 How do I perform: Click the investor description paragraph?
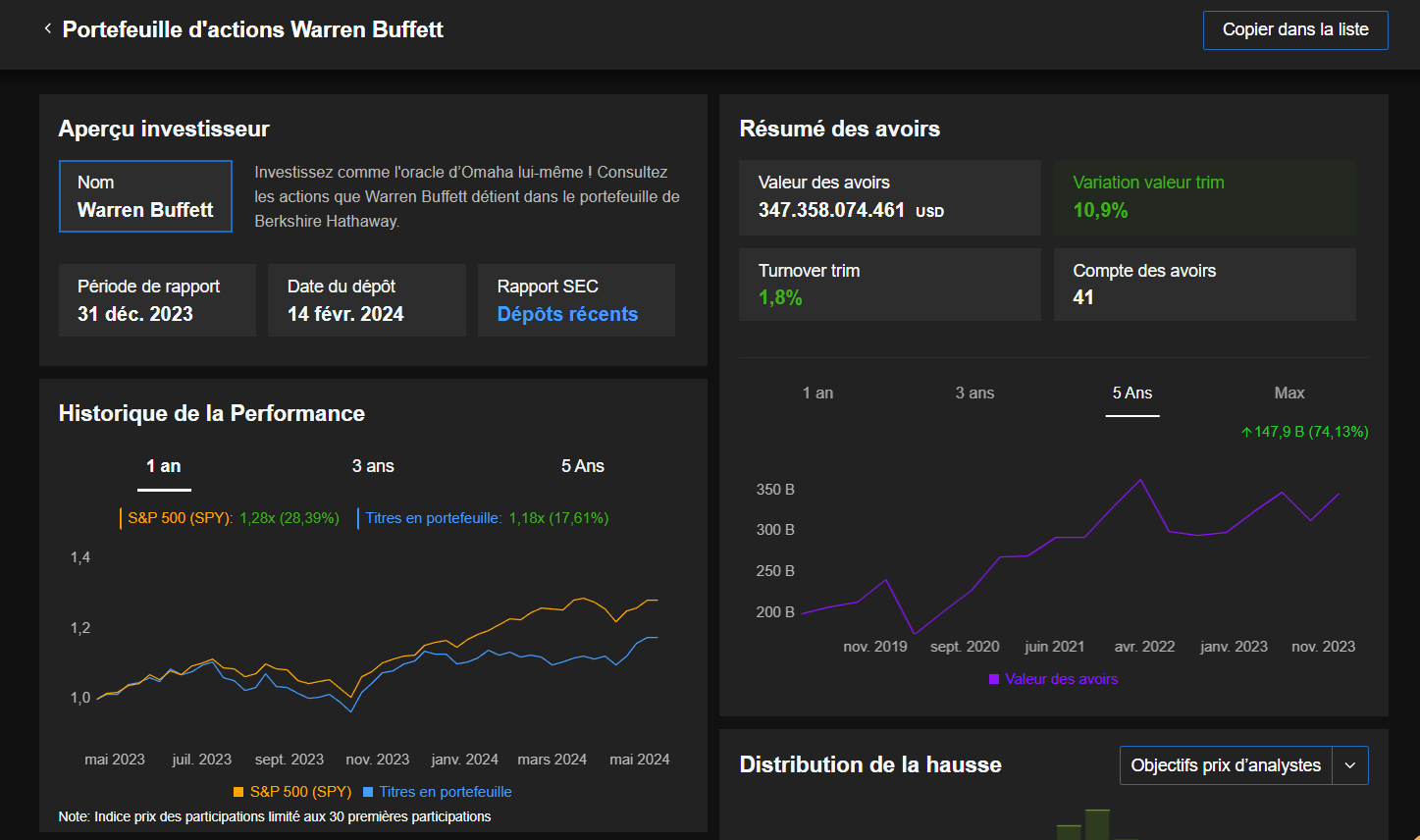pos(467,196)
